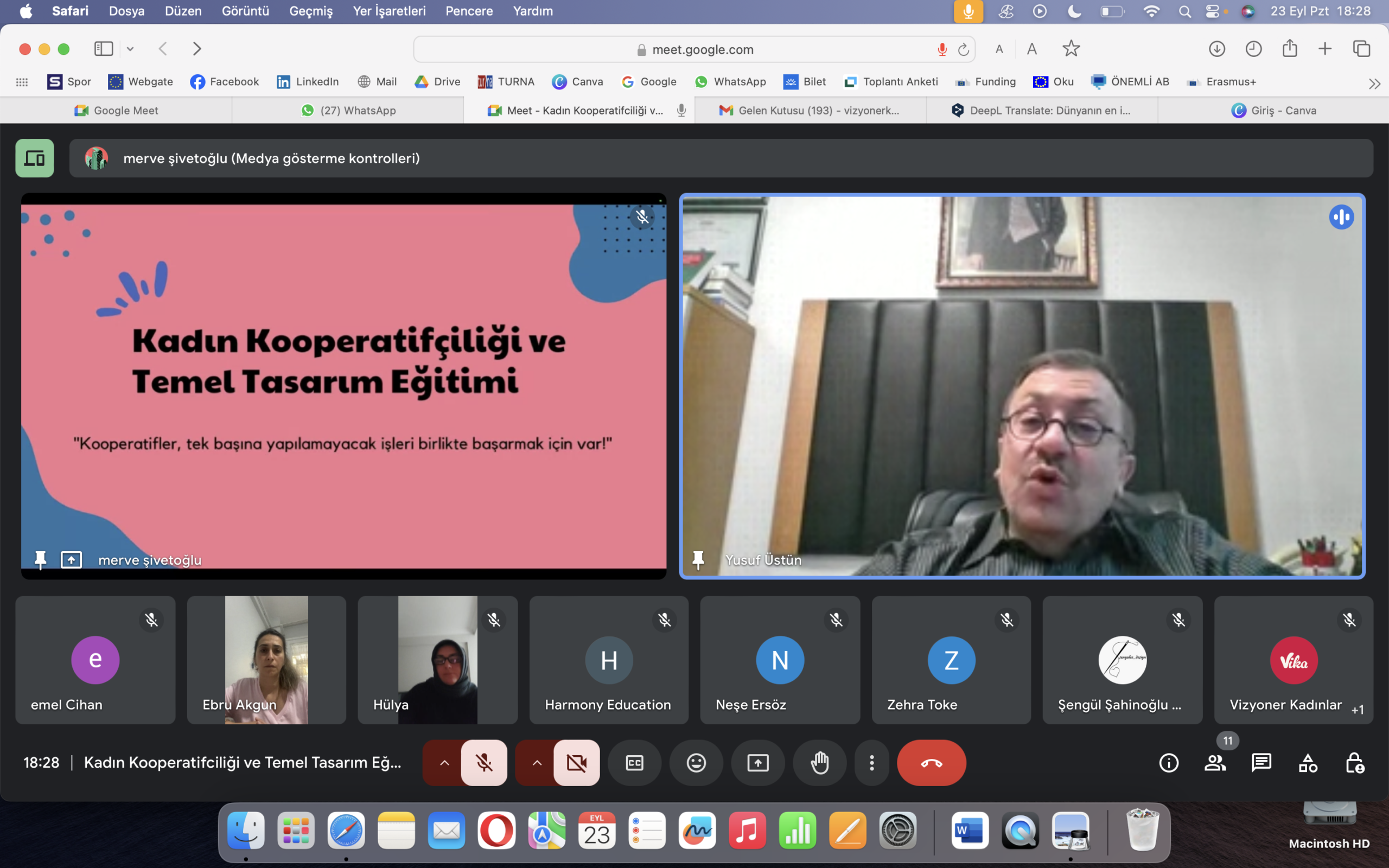Open the three-dot more options menu
The height and width of the screenshot is (868, 1389).
tap(871, 763)
